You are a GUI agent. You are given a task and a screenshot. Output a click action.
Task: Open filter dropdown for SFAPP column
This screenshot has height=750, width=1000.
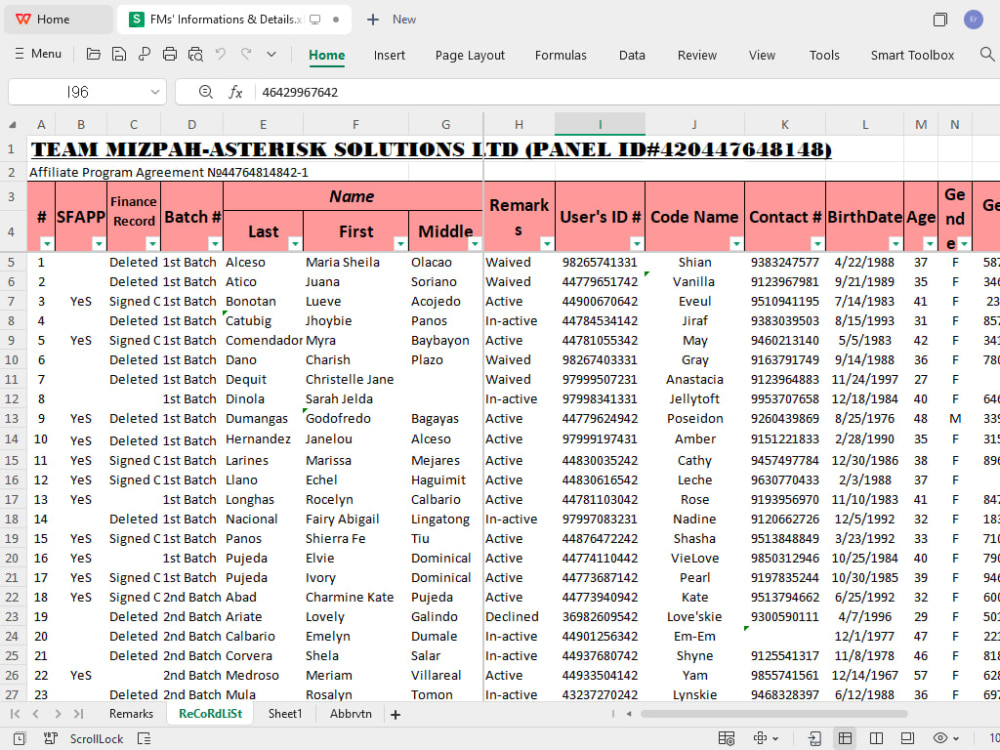coord(98,244)
